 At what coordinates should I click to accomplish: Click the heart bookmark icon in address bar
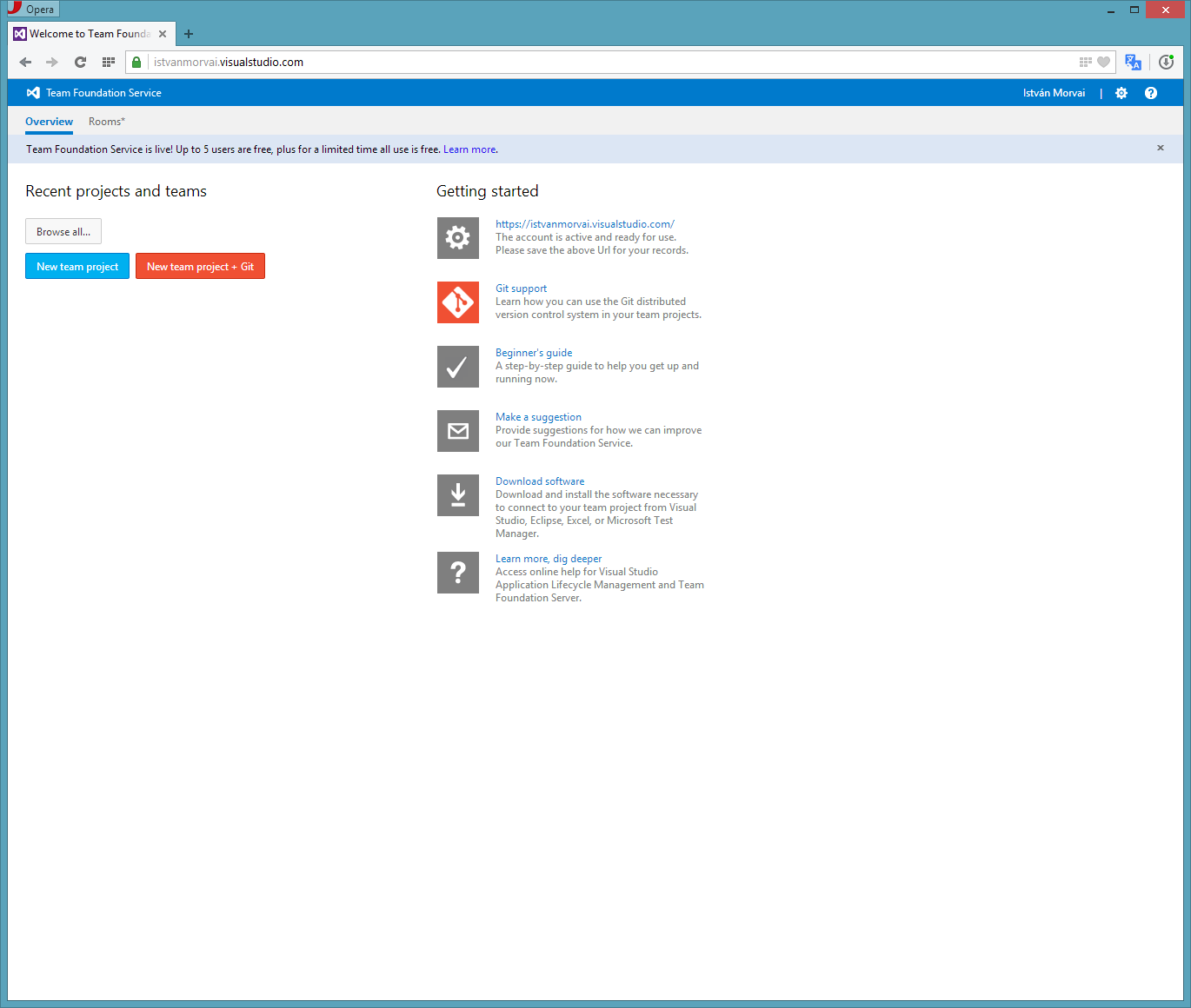coord(1103,62)
